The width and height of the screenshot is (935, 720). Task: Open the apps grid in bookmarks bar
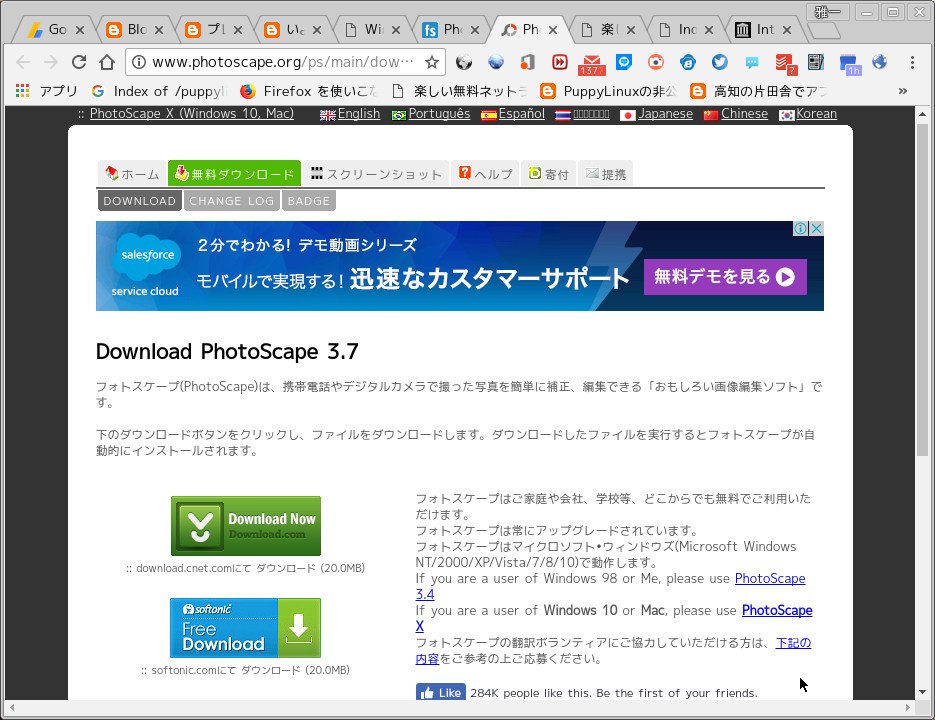pos(23,91)
